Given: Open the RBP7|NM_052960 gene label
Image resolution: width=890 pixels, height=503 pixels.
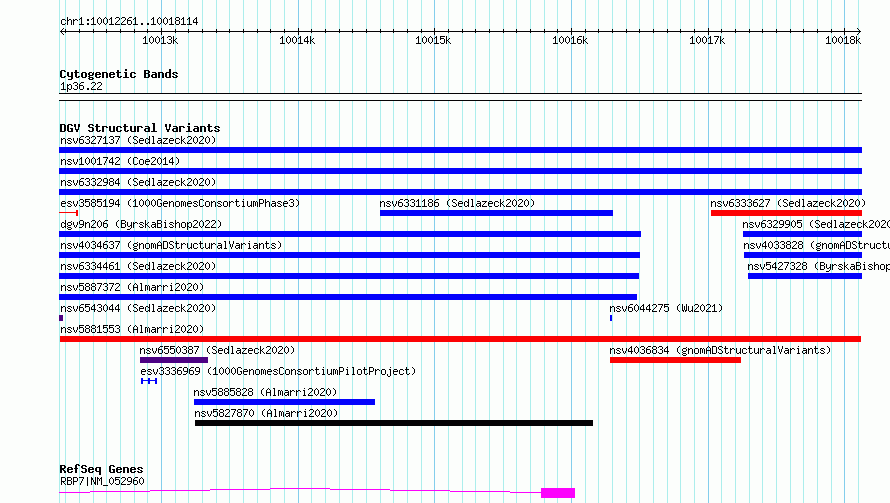Looking at the screenshot, I should (102, 481).
